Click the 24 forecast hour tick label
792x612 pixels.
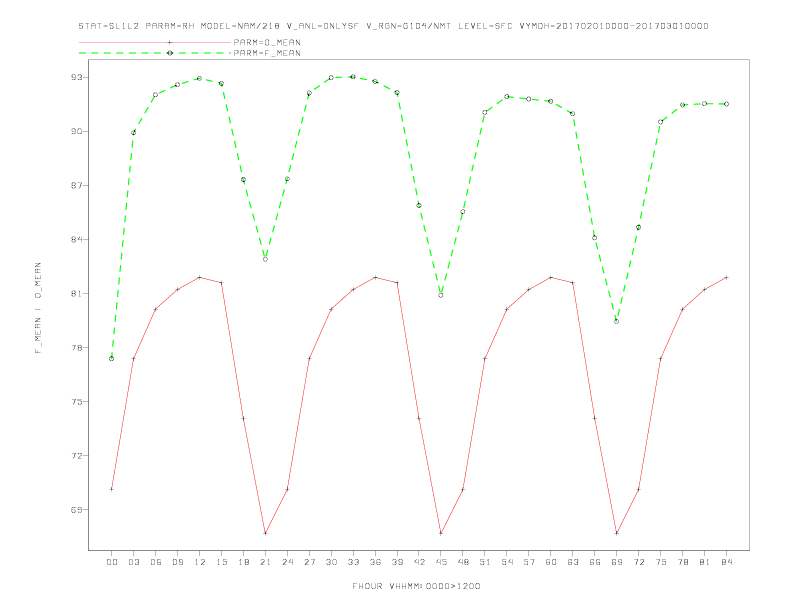[x=287, y=562]
